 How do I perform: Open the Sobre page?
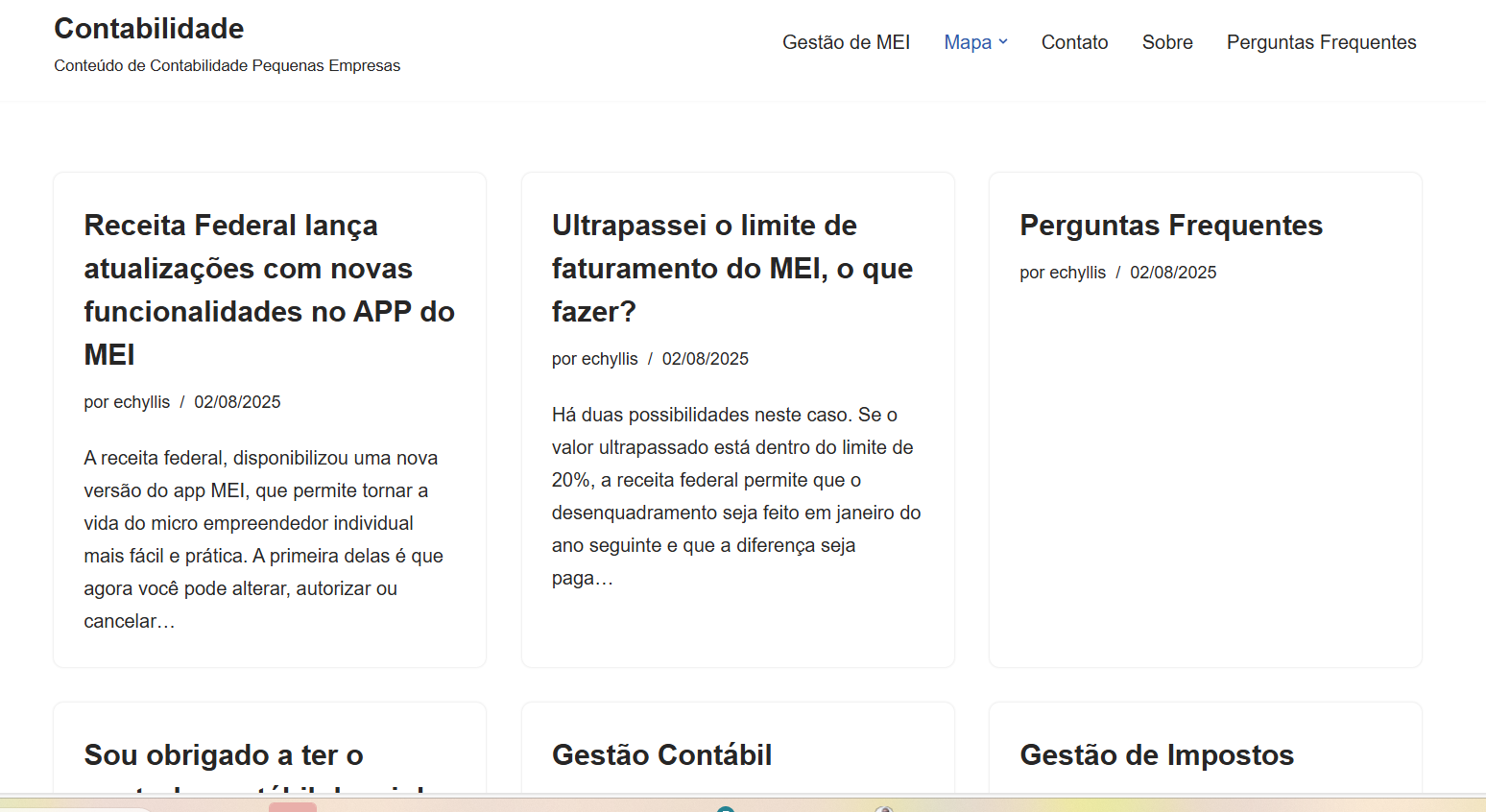click(x=1167, y=42)
